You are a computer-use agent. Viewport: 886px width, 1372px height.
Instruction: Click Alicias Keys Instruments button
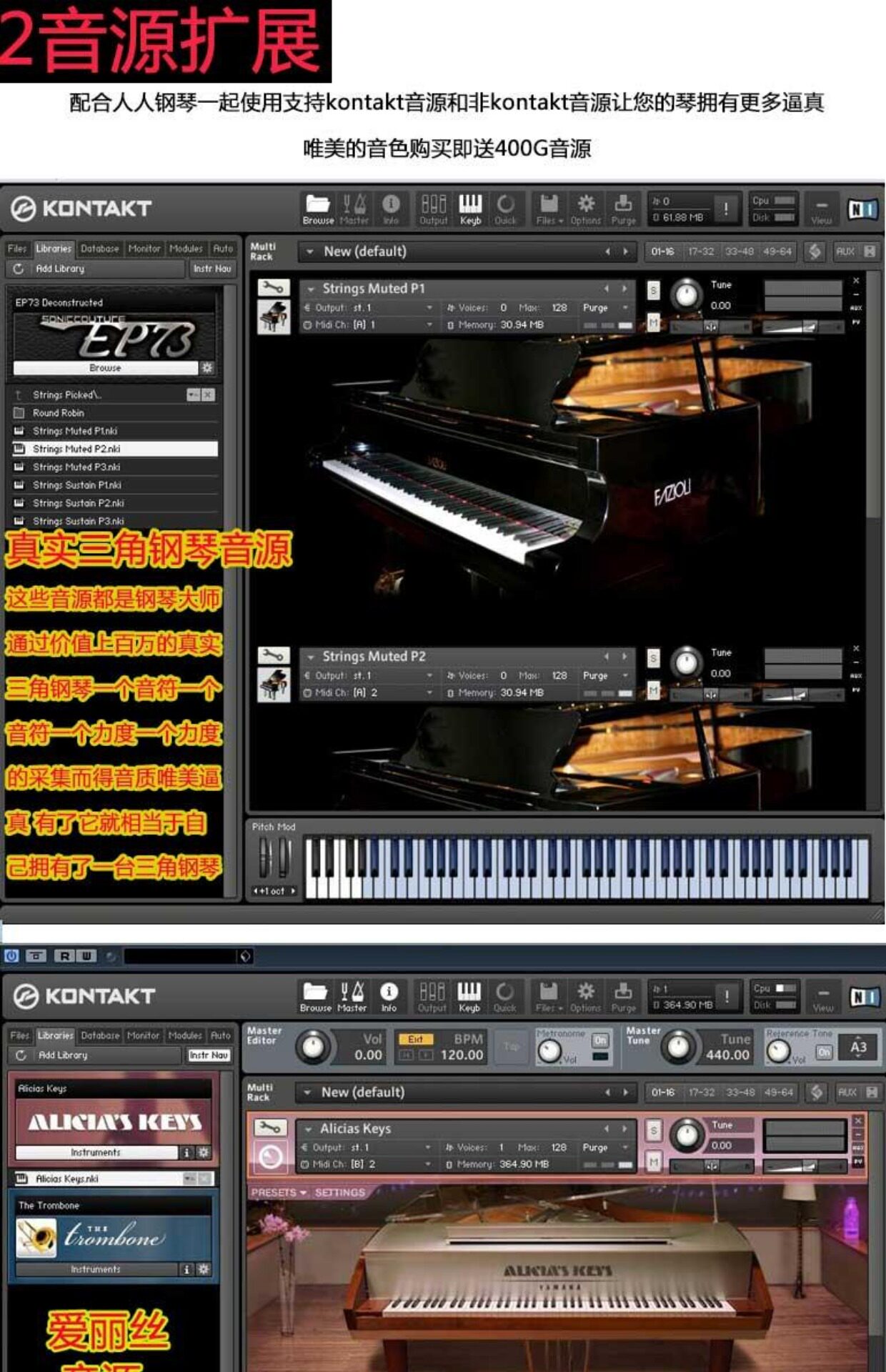[x=96, y=1152]
